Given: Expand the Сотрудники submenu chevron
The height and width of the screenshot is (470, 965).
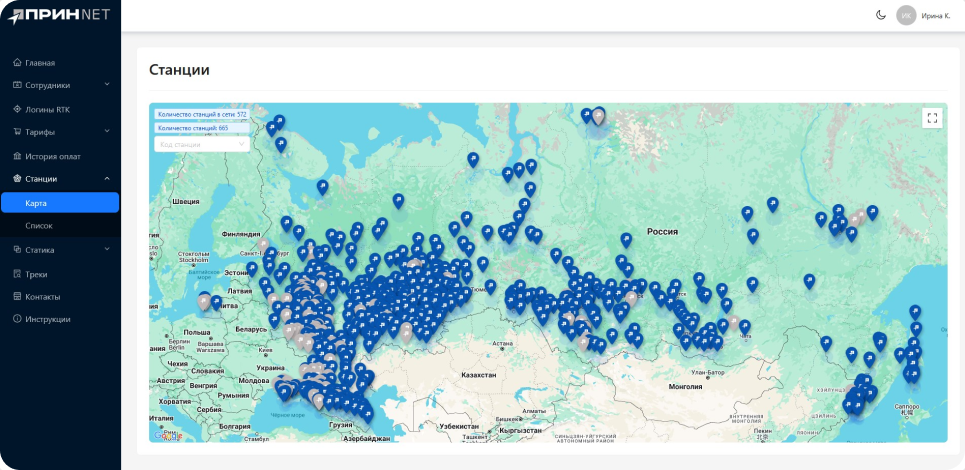Looking at the screenshot, I should point(107,85).
